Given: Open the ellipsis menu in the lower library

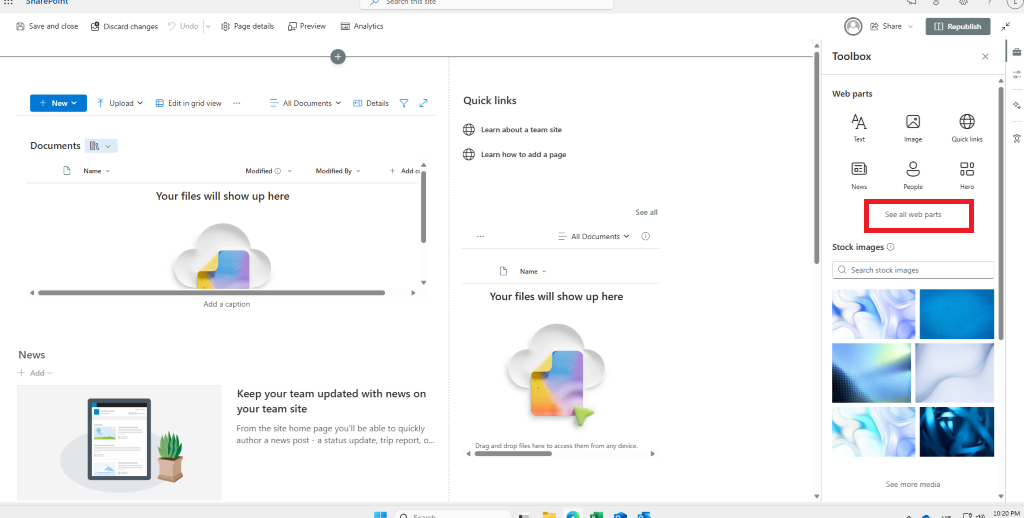Looking at the screenshot, I should (x=481, y=236).
